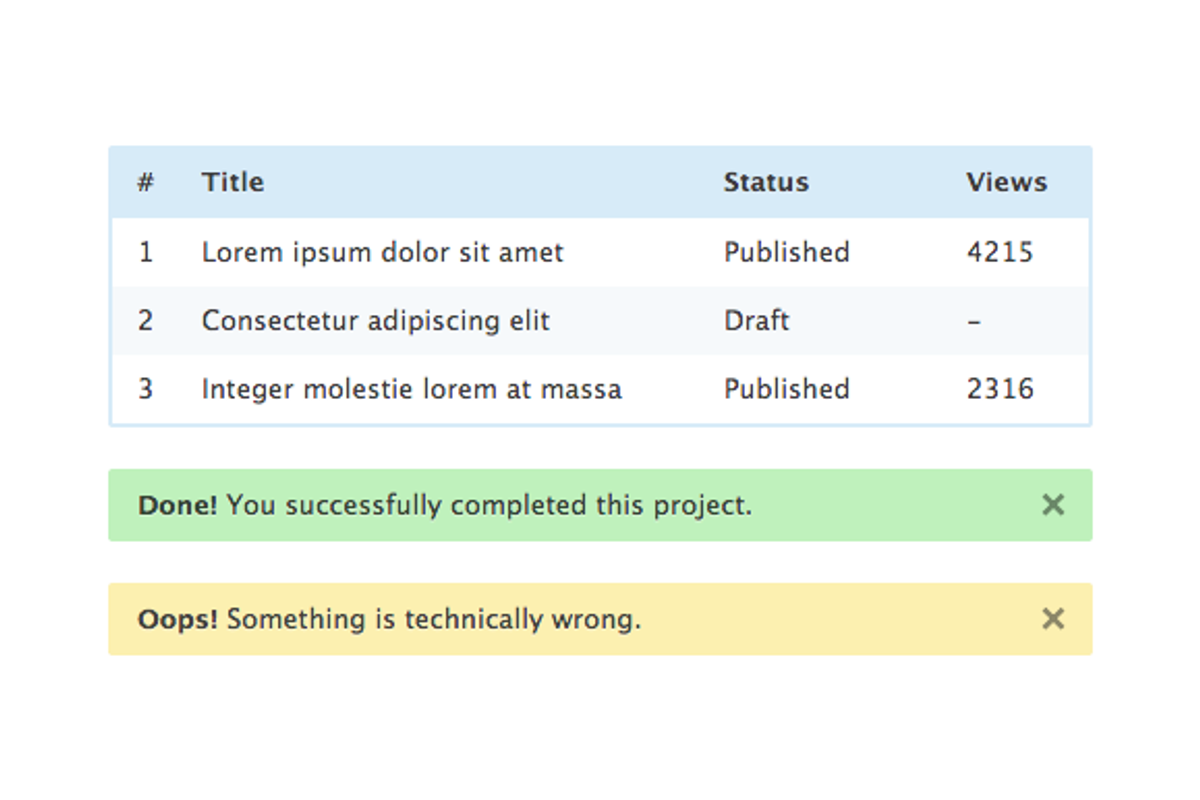Click row number 3 cell
The width and height of the screenshot is (1200, 800).
click(146, 389)
